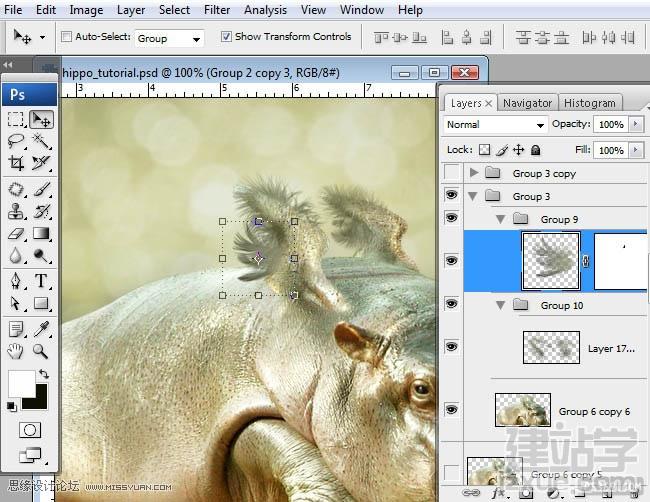Select the Rectangle shape tool

coord(41,303)
